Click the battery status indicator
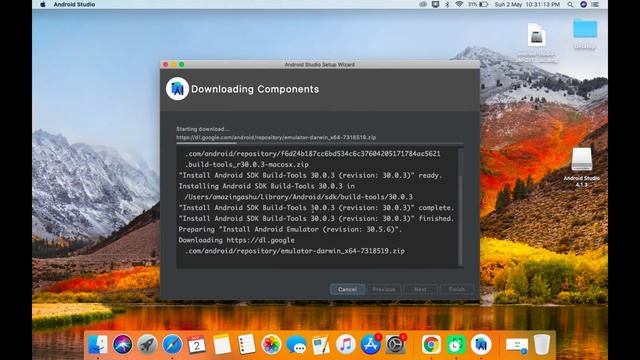The width and height of the screenshot is (640, 360). (478, 4)
